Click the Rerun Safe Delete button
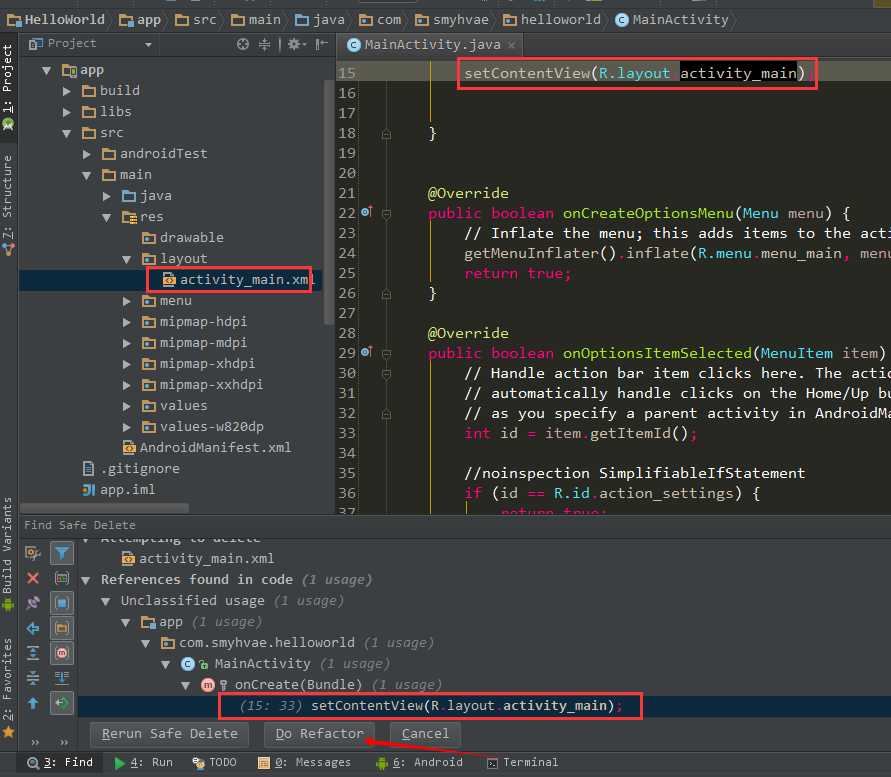This screenshot has width=891, height=777. (169, 734)
